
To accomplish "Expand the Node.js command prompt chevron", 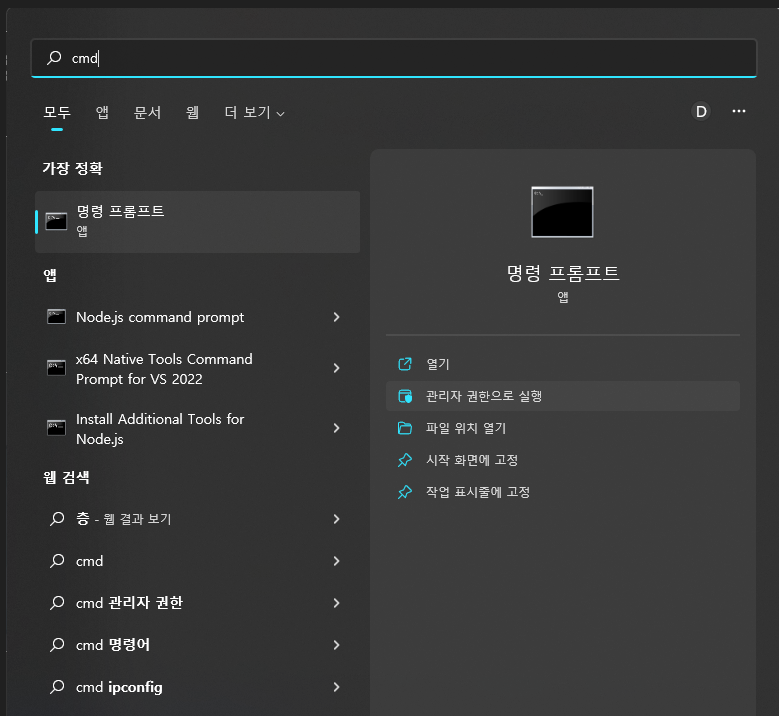I will point(336,317).
